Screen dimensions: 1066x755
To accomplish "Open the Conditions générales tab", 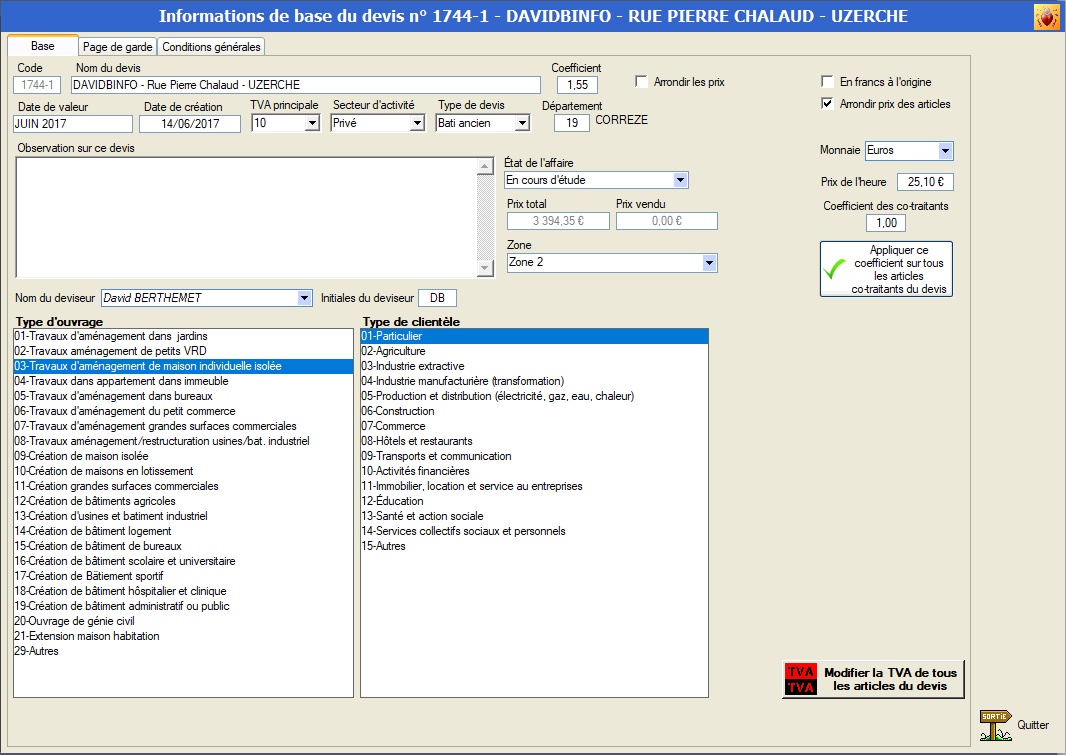I will (211, 47).
